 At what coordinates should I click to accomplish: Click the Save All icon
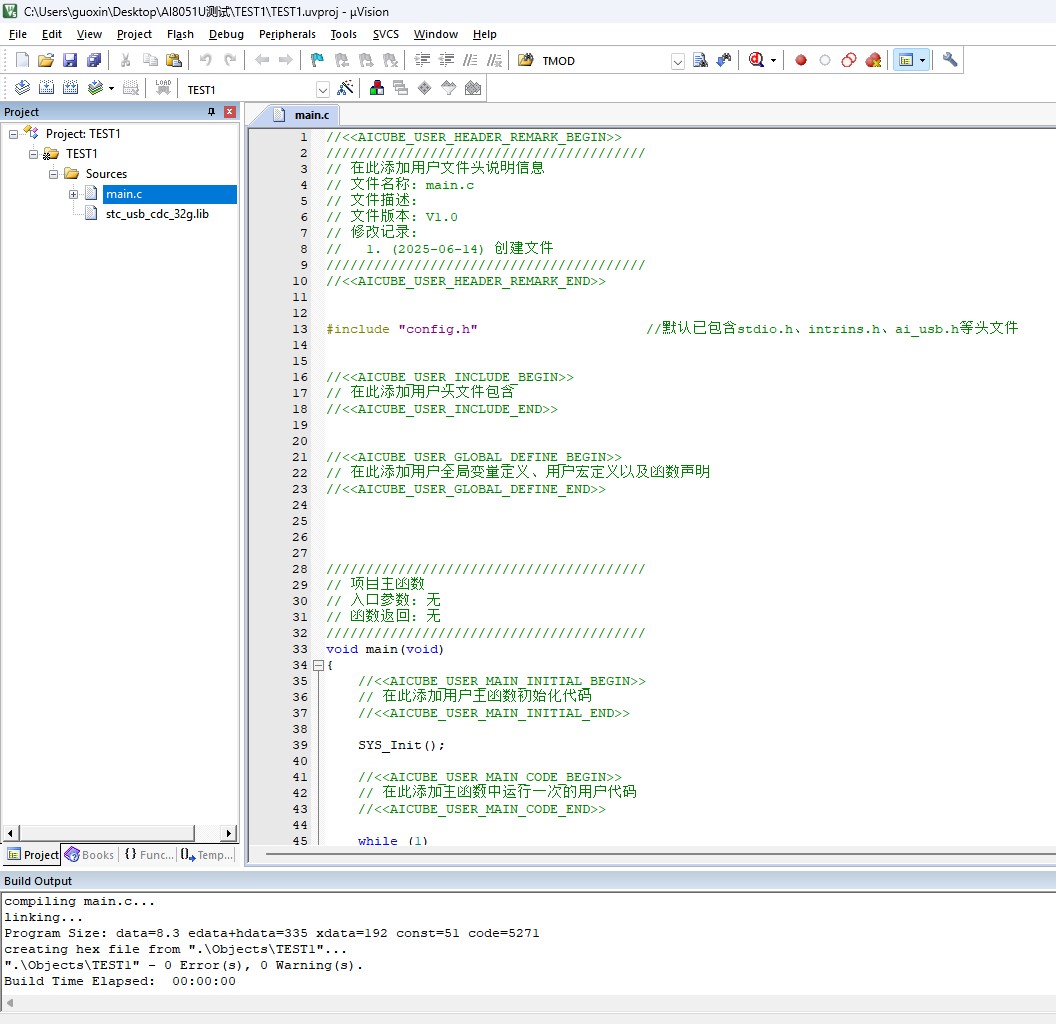pyautogui.click(x=94, y=61)
